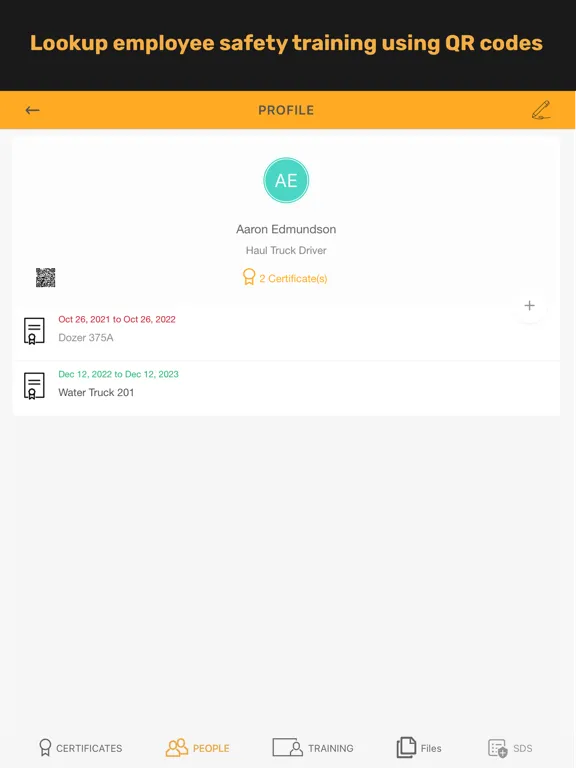Image resolution: width=576 pixels, height=768 pixels.
Task: Switch to the Files tab
Action: pyautogui.click(x=419, y=748)
